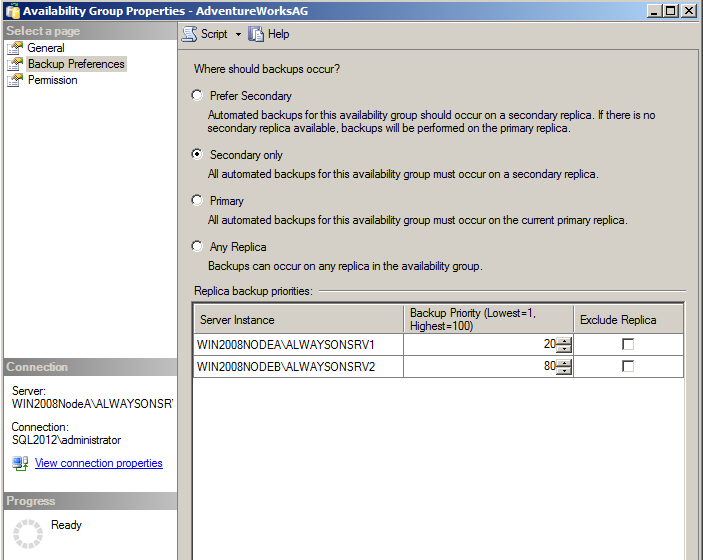Screen dimensions: 703x560
Task: Click the Backup Preferences page icon
Action: click(x=15, y=64)
